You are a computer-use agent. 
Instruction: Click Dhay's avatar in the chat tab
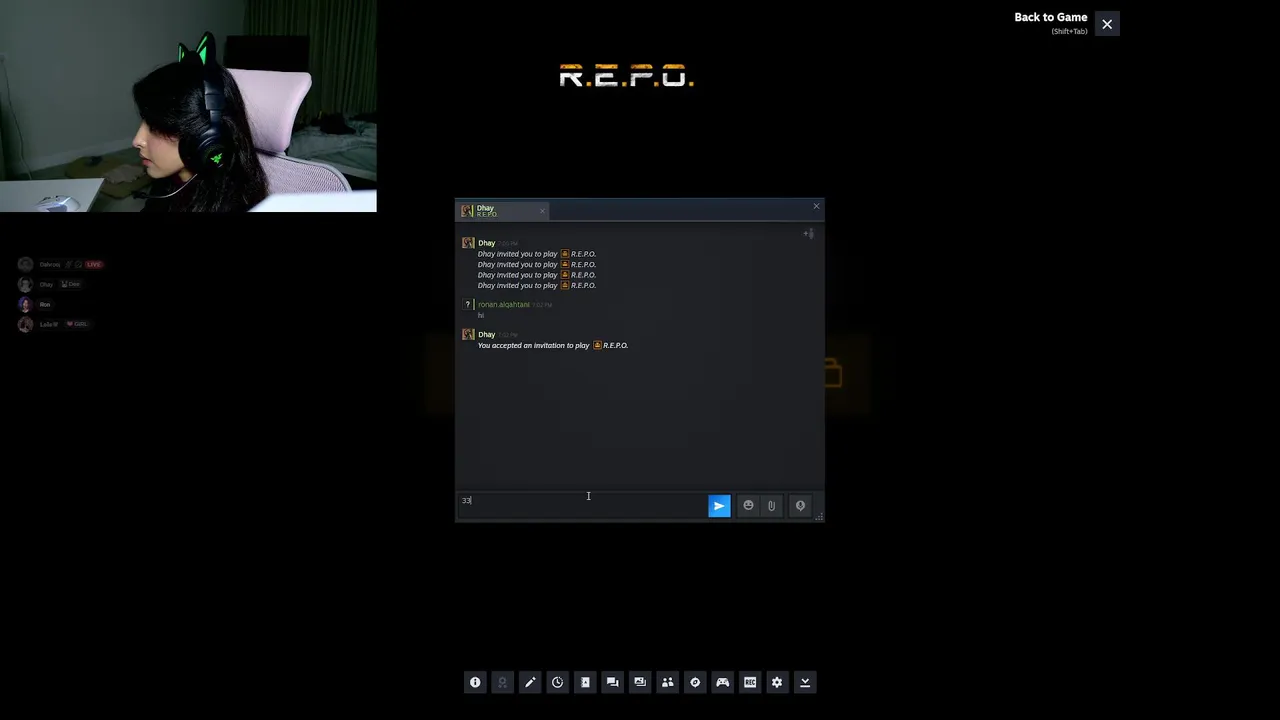pyautogui.click(x=467, y=210)
